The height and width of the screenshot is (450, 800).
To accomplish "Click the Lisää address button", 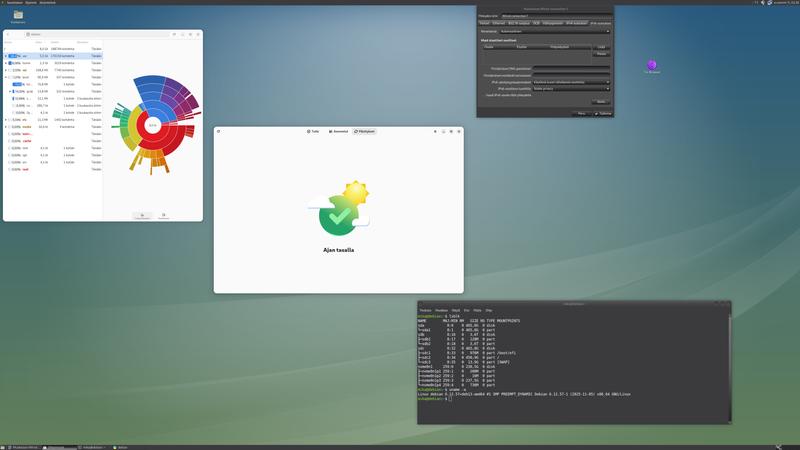I will point(601,46).
